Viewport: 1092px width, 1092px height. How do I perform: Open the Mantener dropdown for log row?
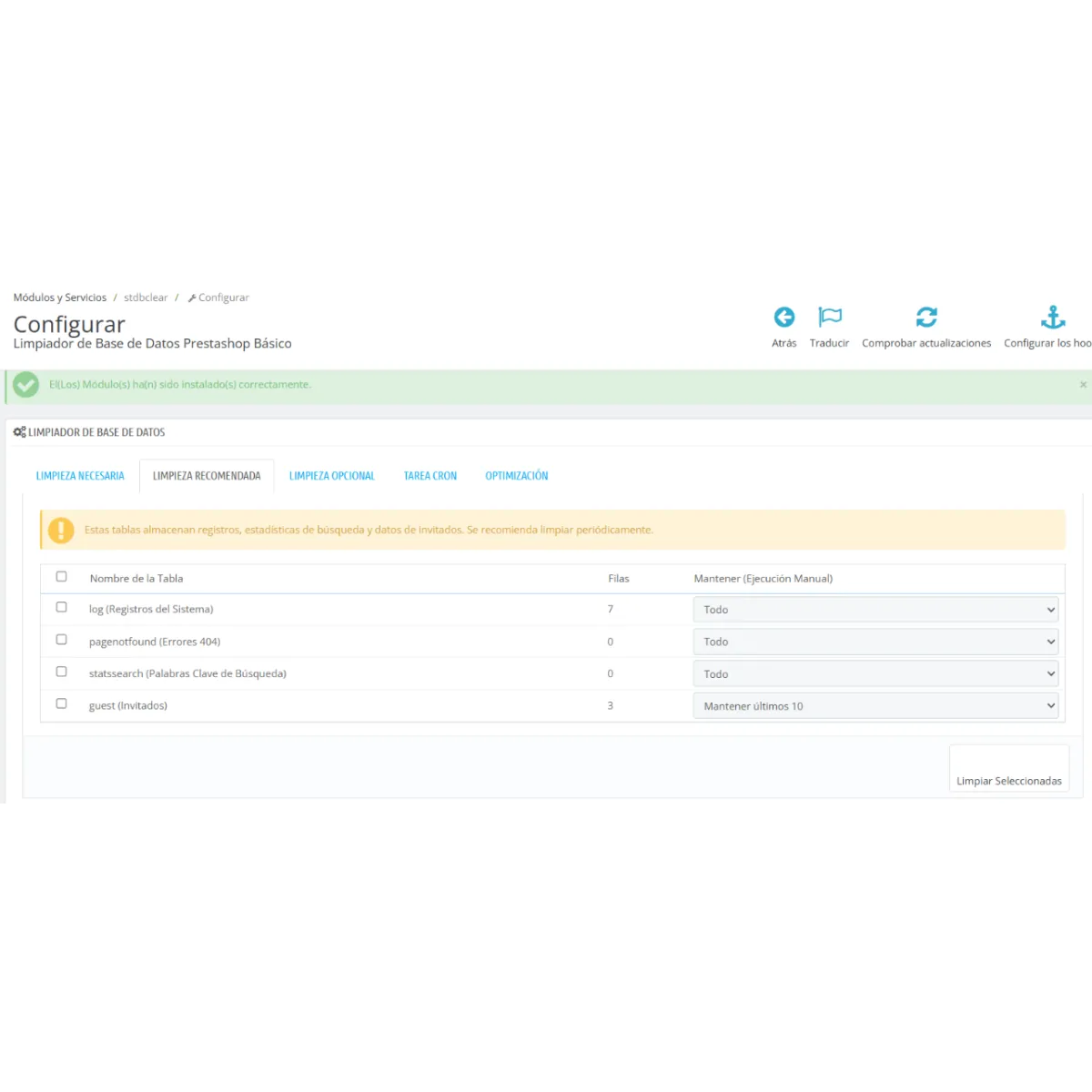pyautogui.click(x=875, y=610)
